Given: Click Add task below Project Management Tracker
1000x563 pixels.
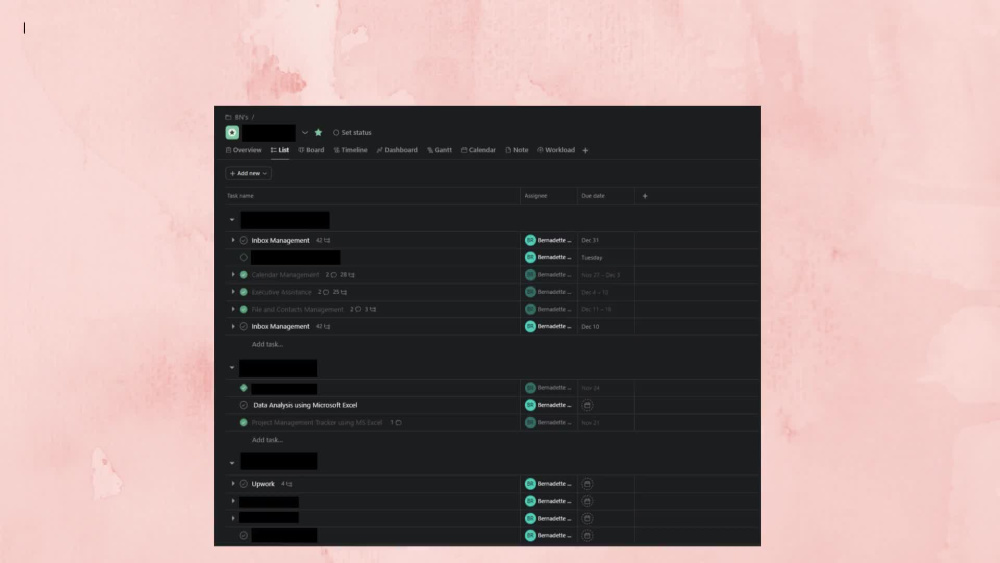Looking at the screenshot, I should click(267, 440).
